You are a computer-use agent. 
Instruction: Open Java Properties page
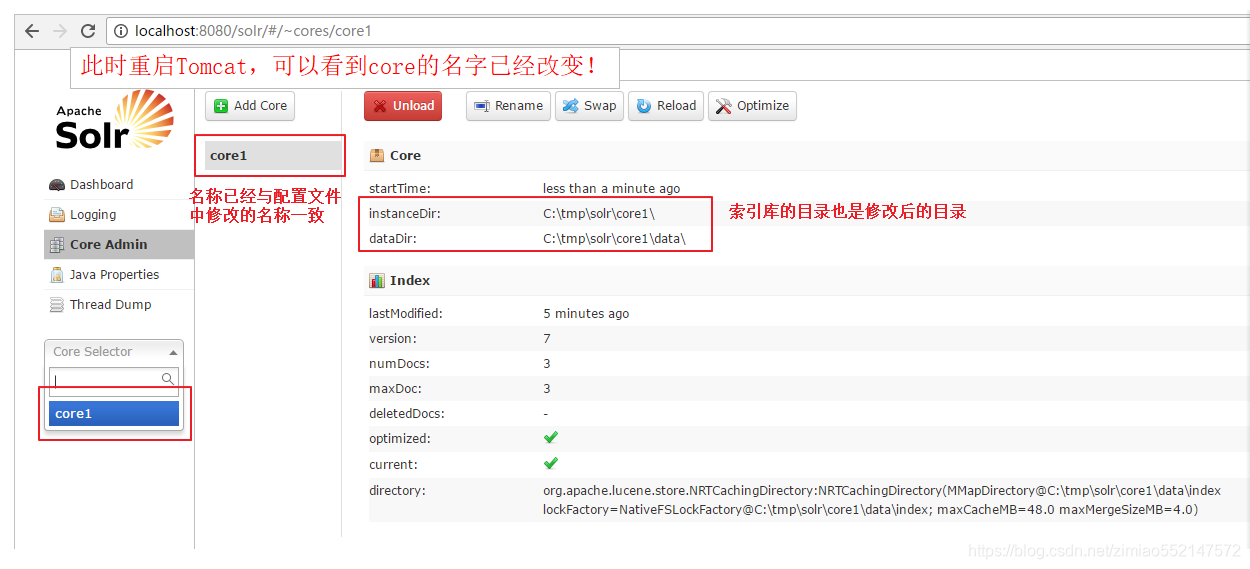114,274
